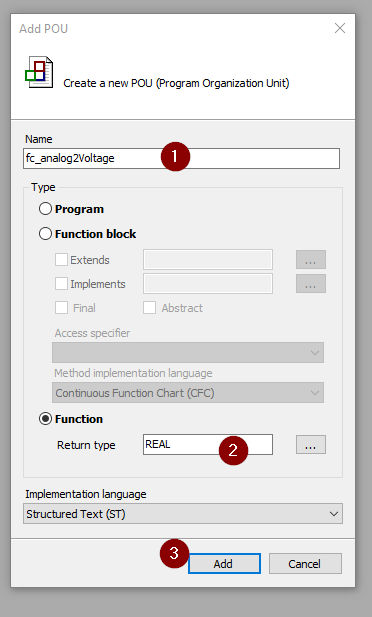
Task: Click the Implements browse ellipsis button
Action: (x=311, y=284)
